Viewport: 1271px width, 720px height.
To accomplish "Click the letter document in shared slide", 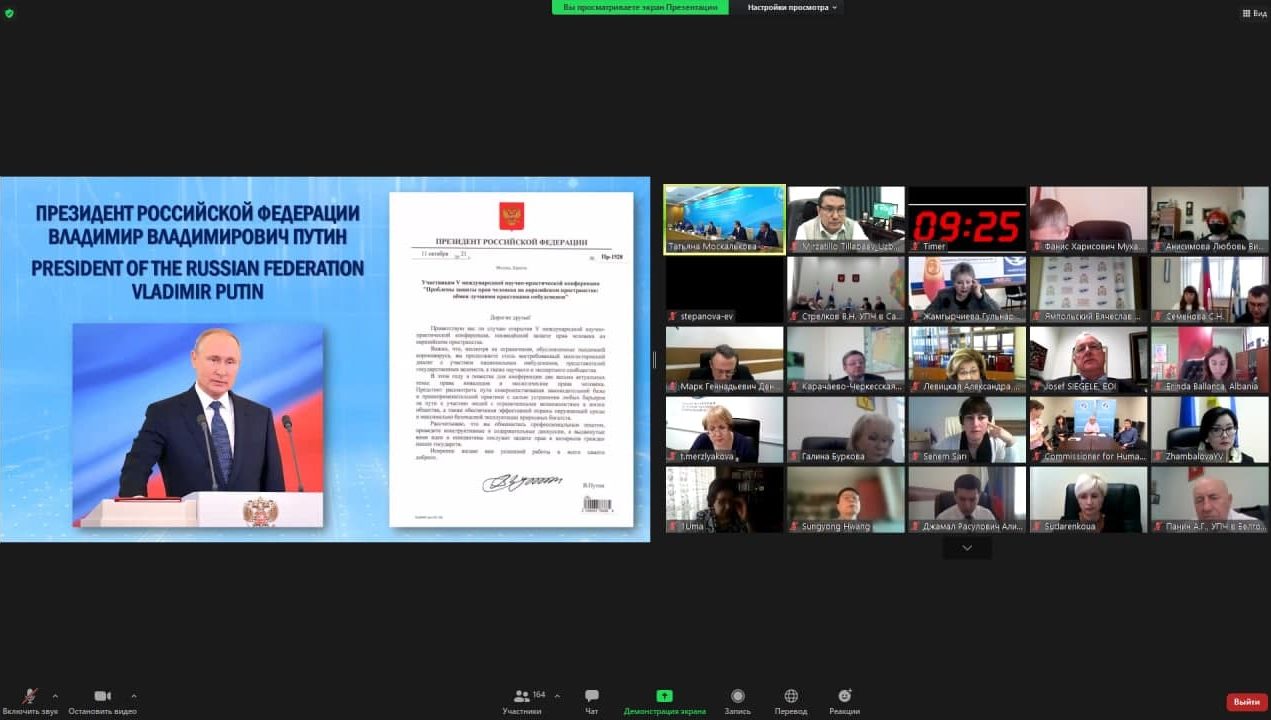I will [x=511, y=359].
